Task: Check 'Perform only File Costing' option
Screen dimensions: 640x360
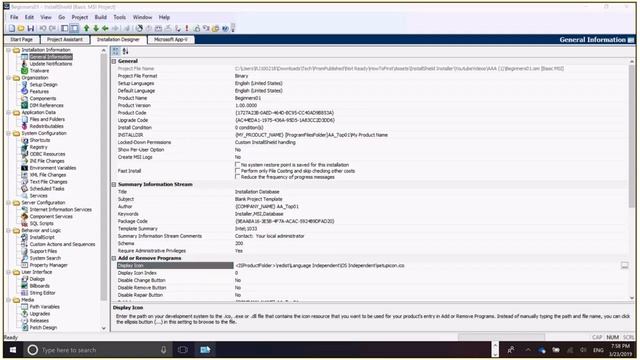Action: [x=238, y=171]
